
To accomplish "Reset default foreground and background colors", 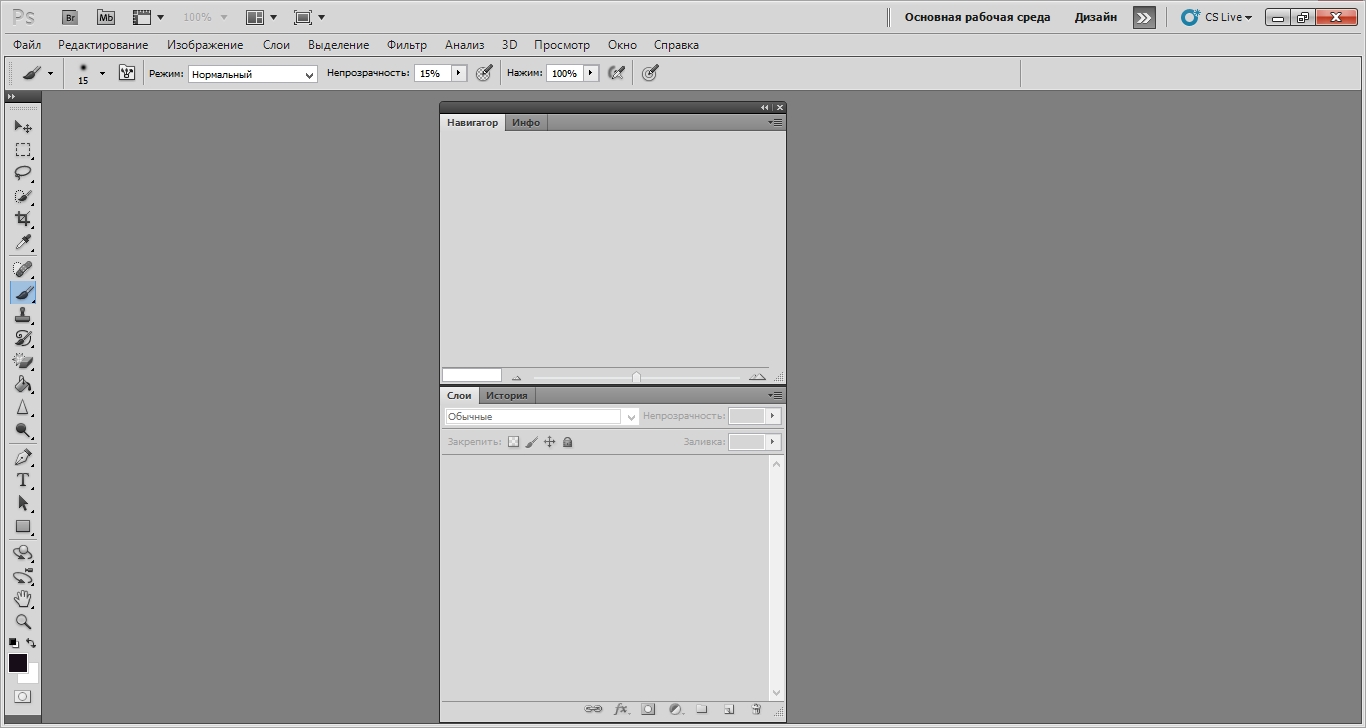I will tap(14, 643).
